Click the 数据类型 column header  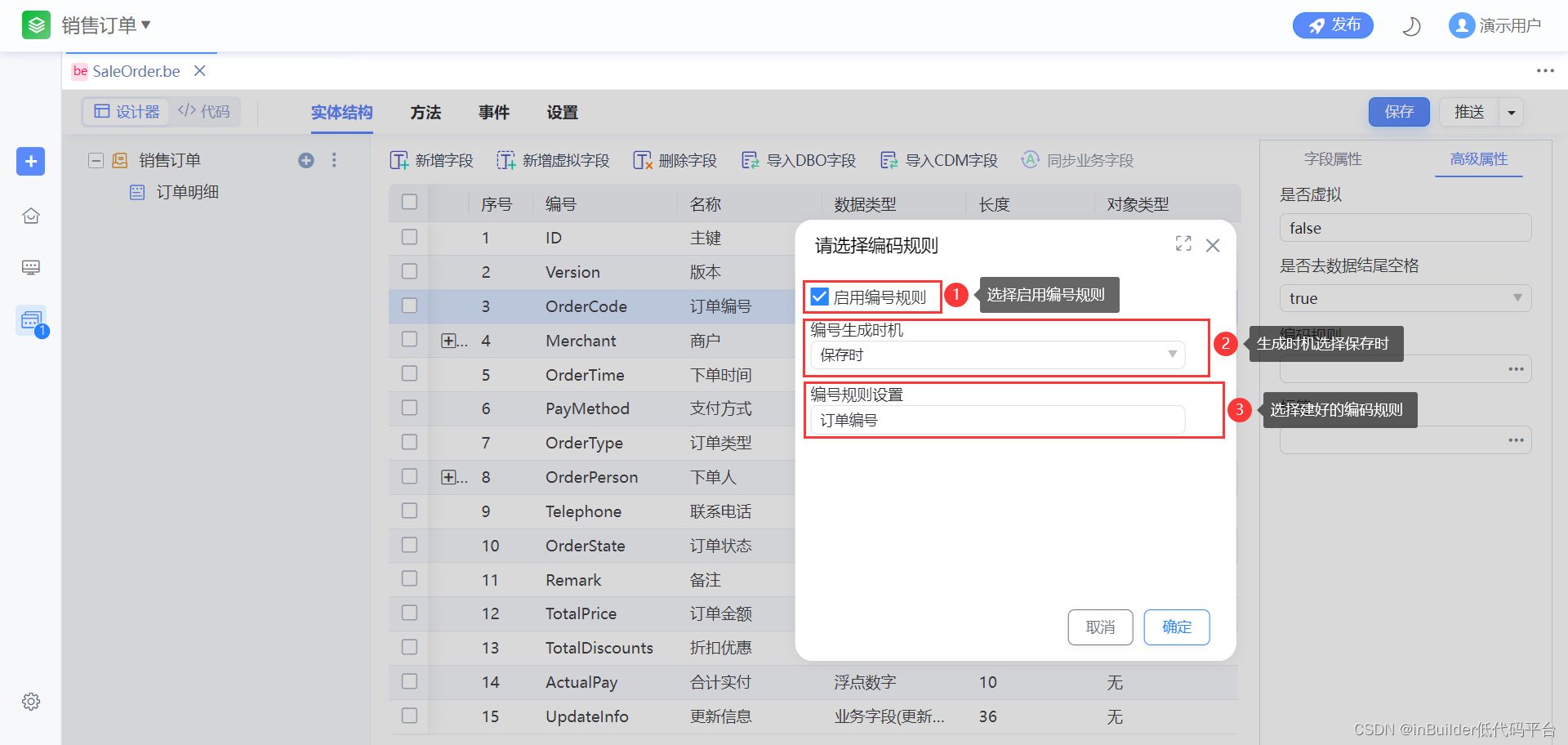(x=865, y=204)
